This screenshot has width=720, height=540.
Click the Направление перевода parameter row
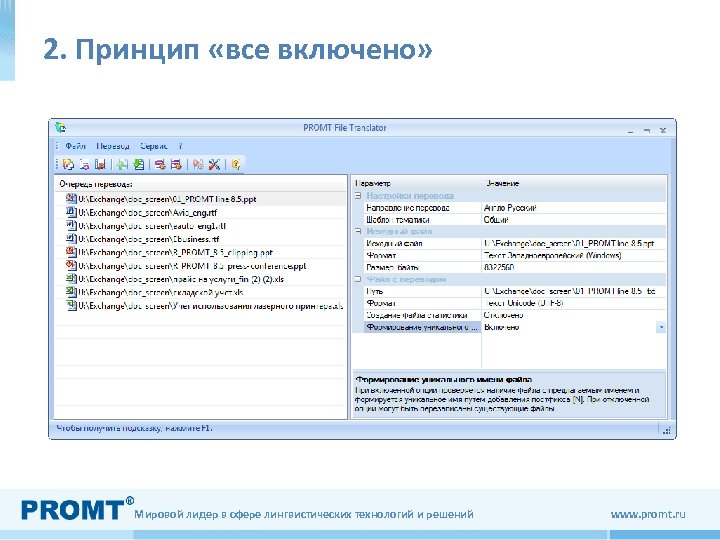tap(509, 208)
